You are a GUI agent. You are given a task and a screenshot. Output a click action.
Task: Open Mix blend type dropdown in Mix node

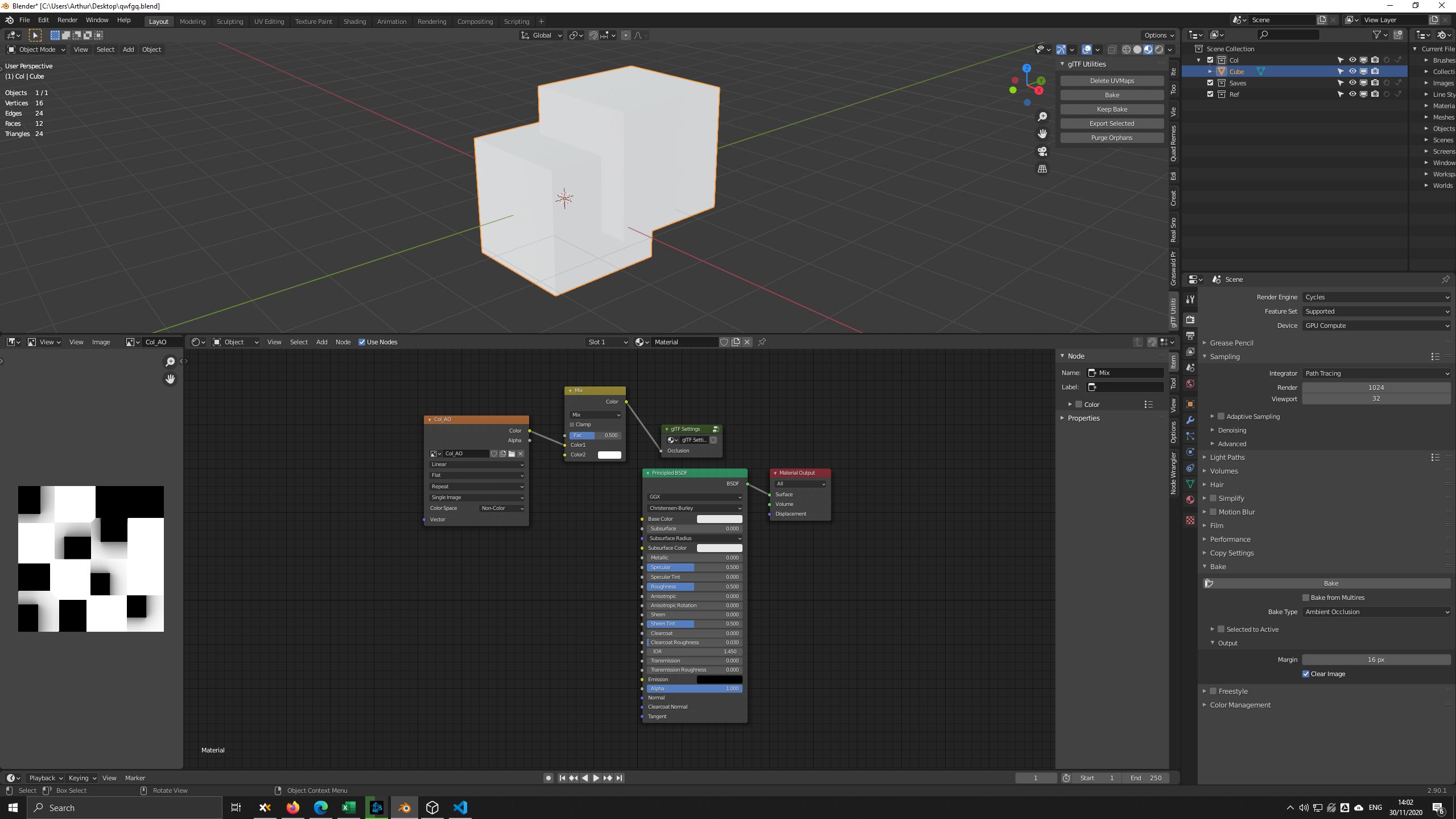pyautogui.click(x=595, y=415)
